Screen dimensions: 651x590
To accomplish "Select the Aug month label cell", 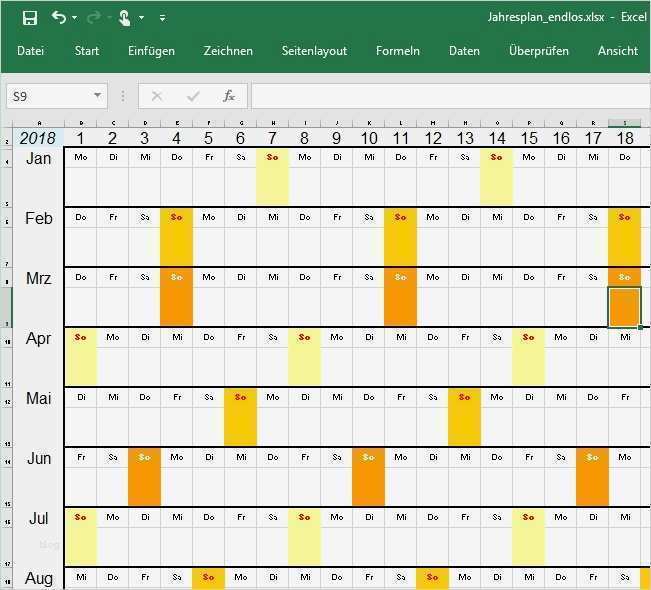I will pos(39,578).
